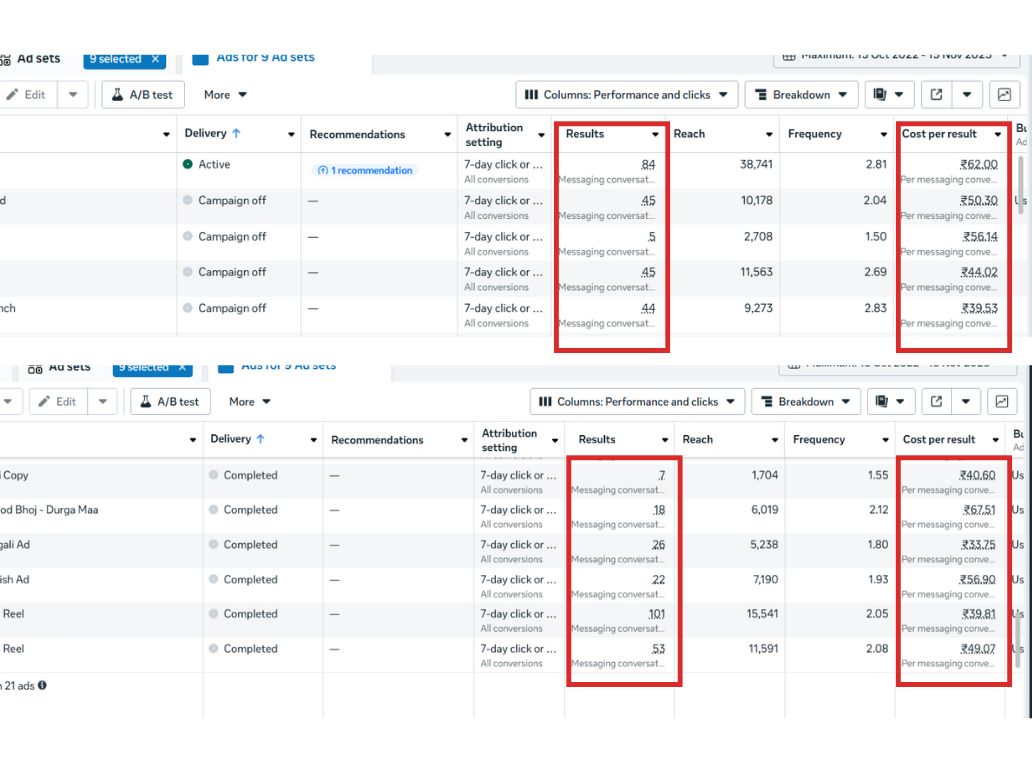
Task: Expand Columns: Performance and clicks in the upper toolbar
Action: 627,95
